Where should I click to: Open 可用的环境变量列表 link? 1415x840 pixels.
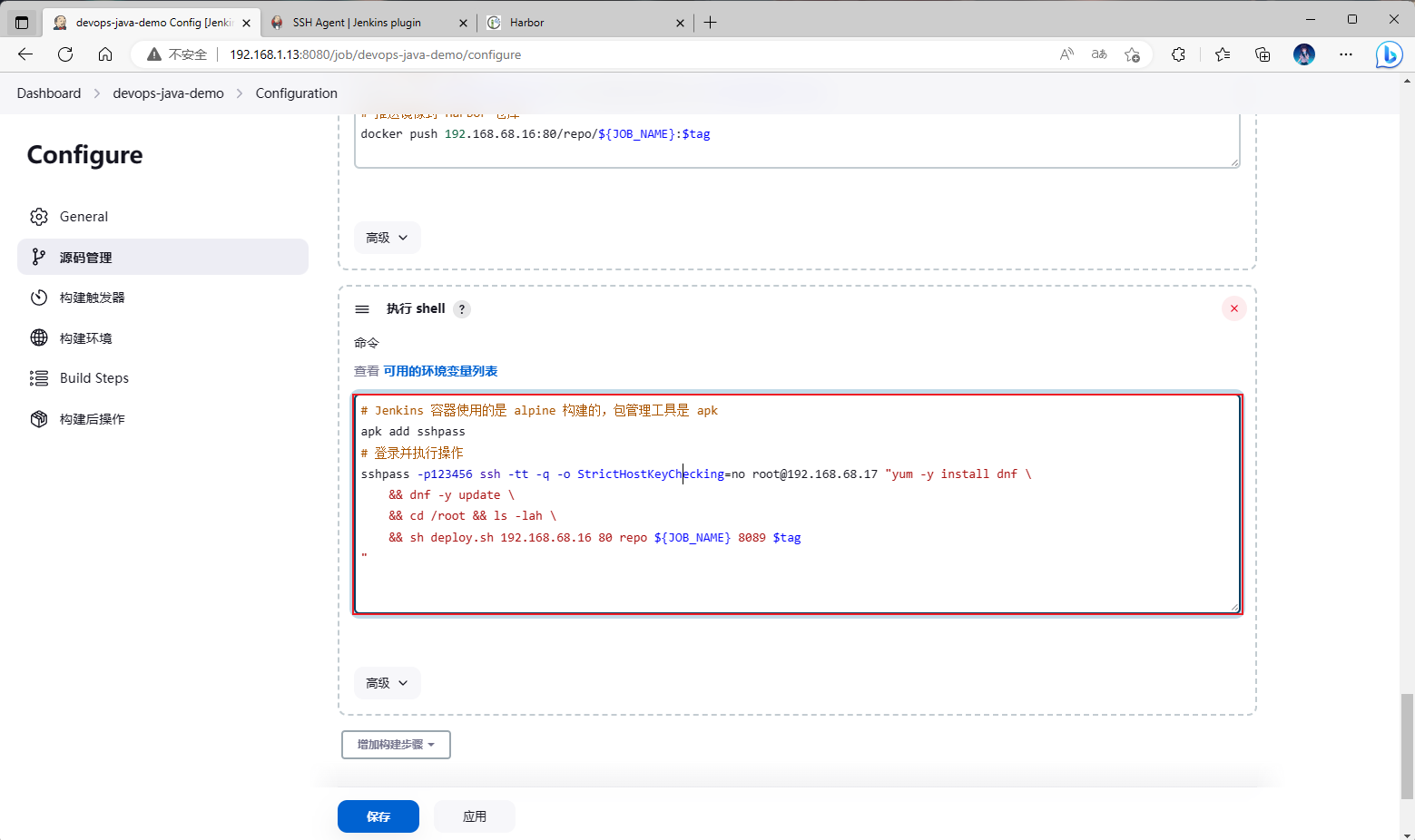pyautogui.click(x=440, y=371)
